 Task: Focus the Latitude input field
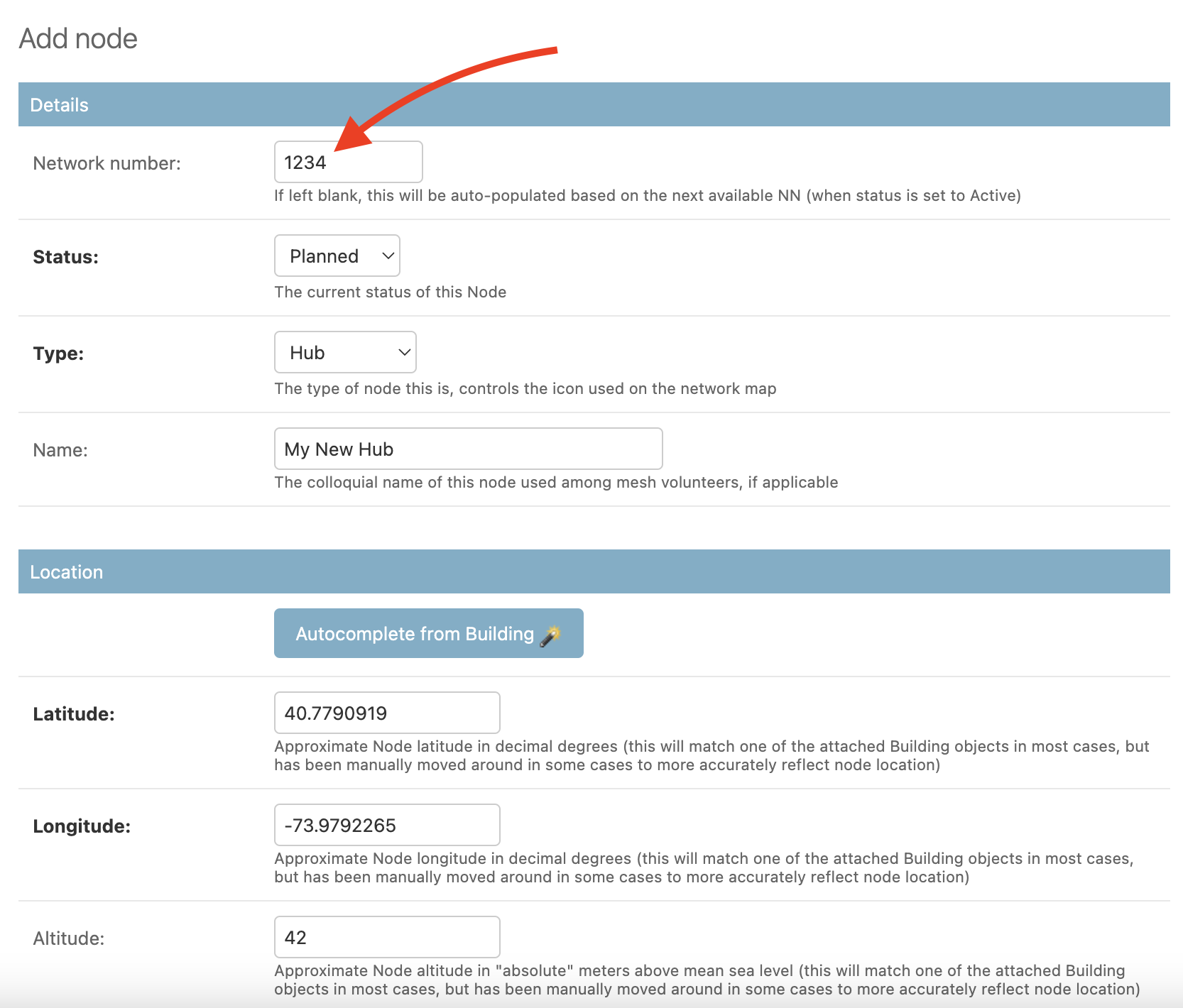(x=387, y=713)
